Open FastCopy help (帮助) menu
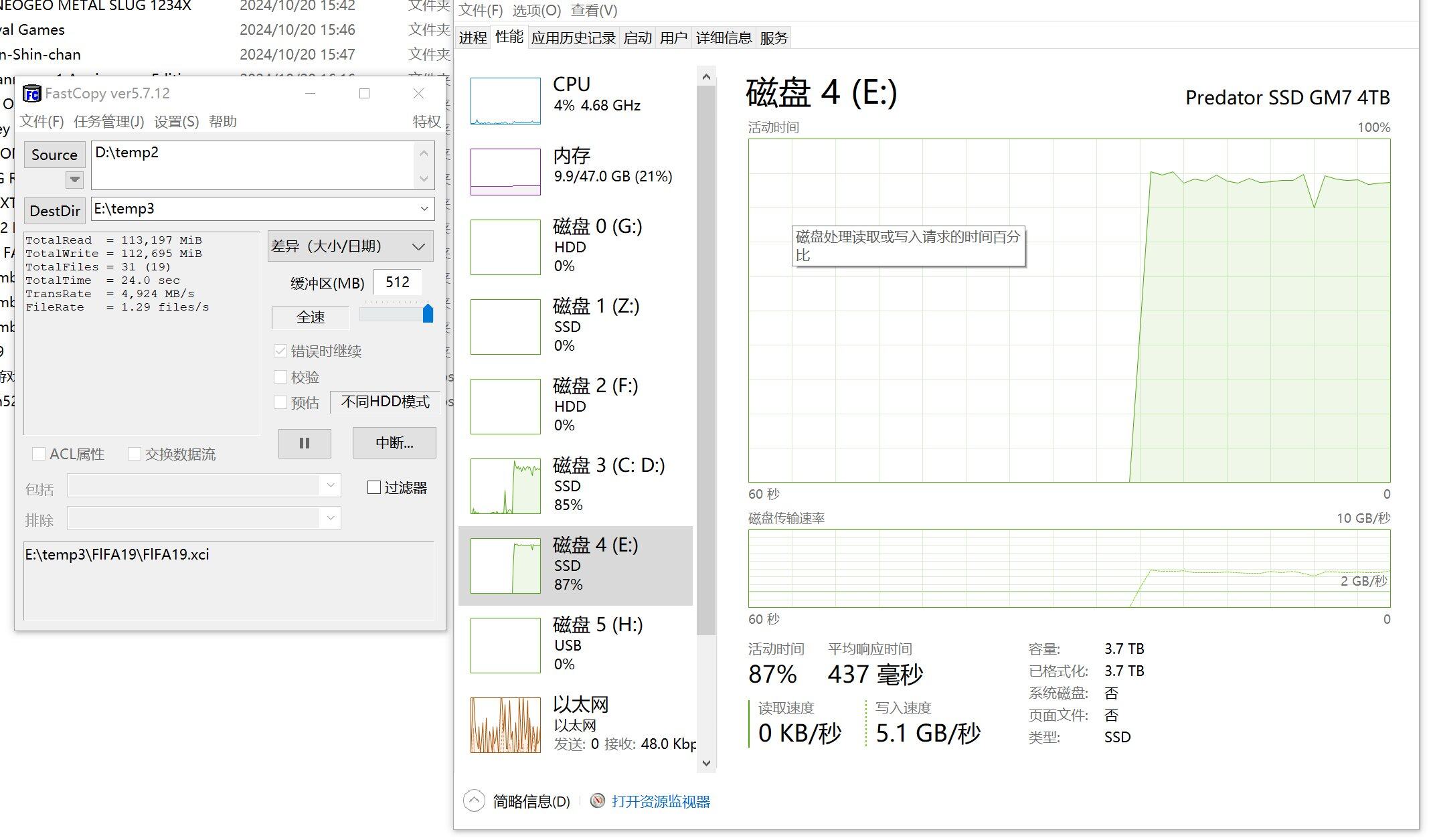This screenshot has height=840, width=1429. [223, 121]
